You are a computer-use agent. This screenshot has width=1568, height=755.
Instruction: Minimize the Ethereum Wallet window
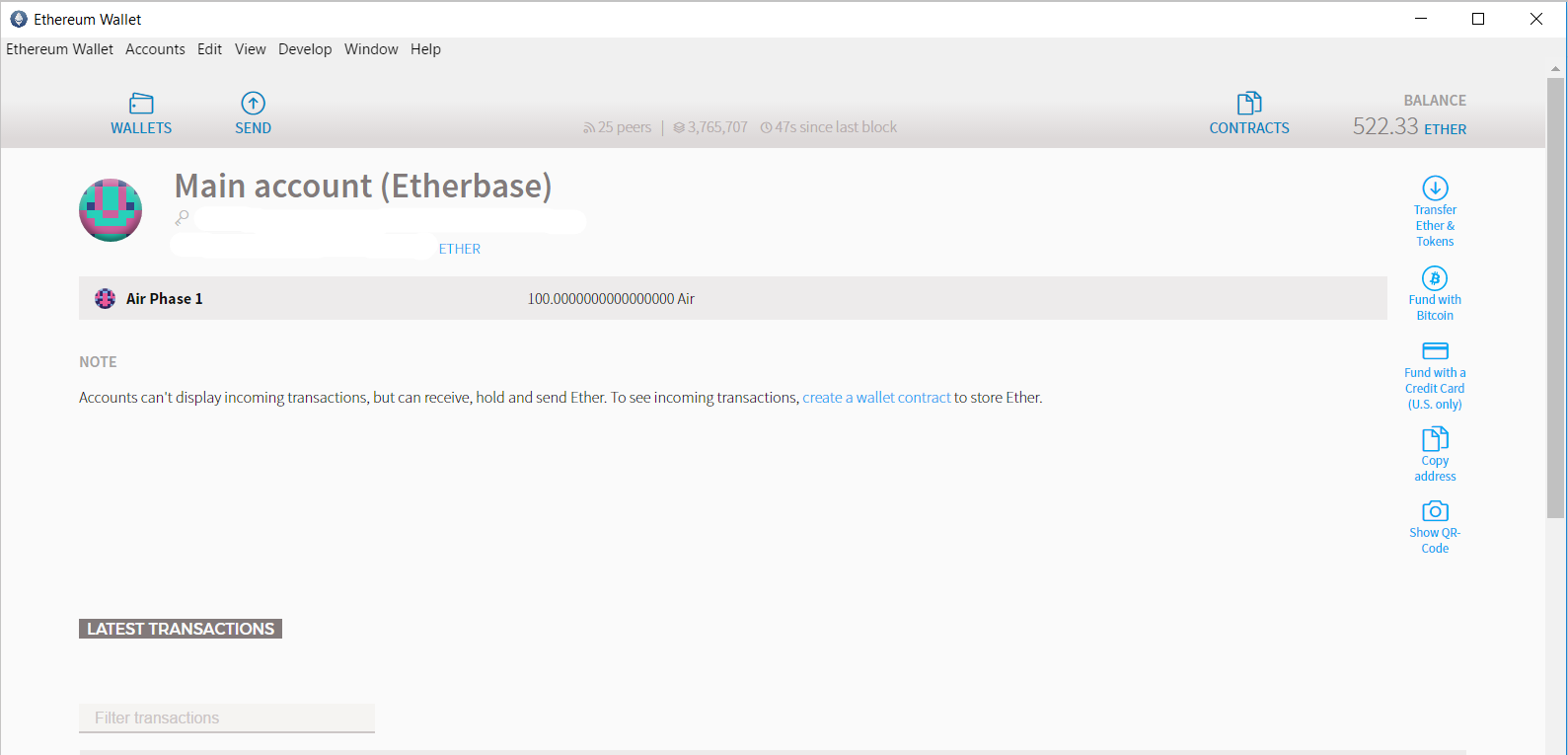coord(1421,19)
